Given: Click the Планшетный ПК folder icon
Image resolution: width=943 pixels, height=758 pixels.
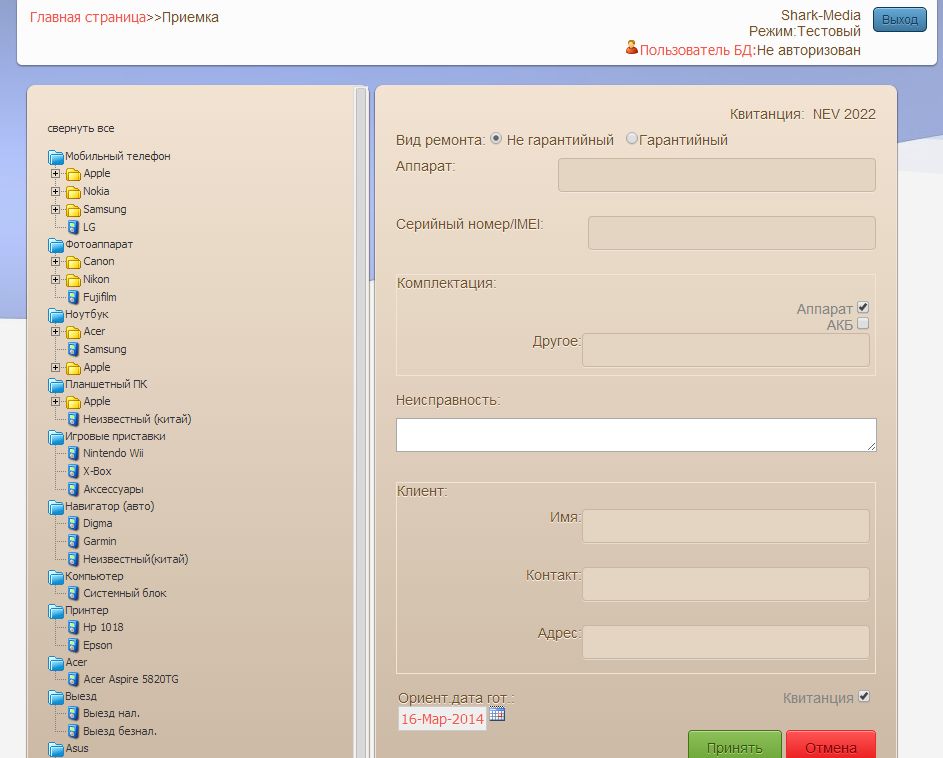Looking at the screenshot, I should point(56,384).
